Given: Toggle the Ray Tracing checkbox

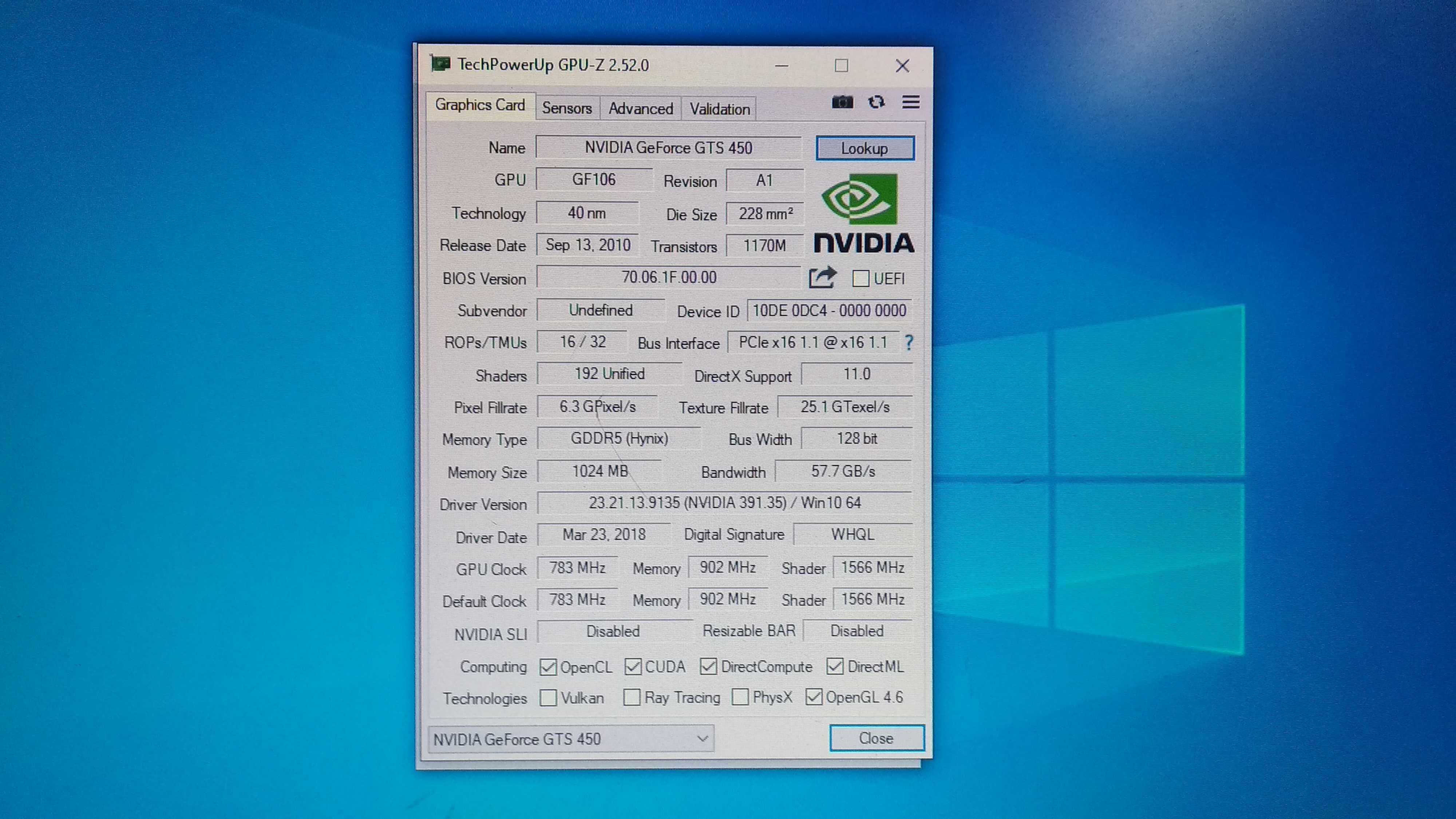Looking at the screenshot, I should [632, 697].
